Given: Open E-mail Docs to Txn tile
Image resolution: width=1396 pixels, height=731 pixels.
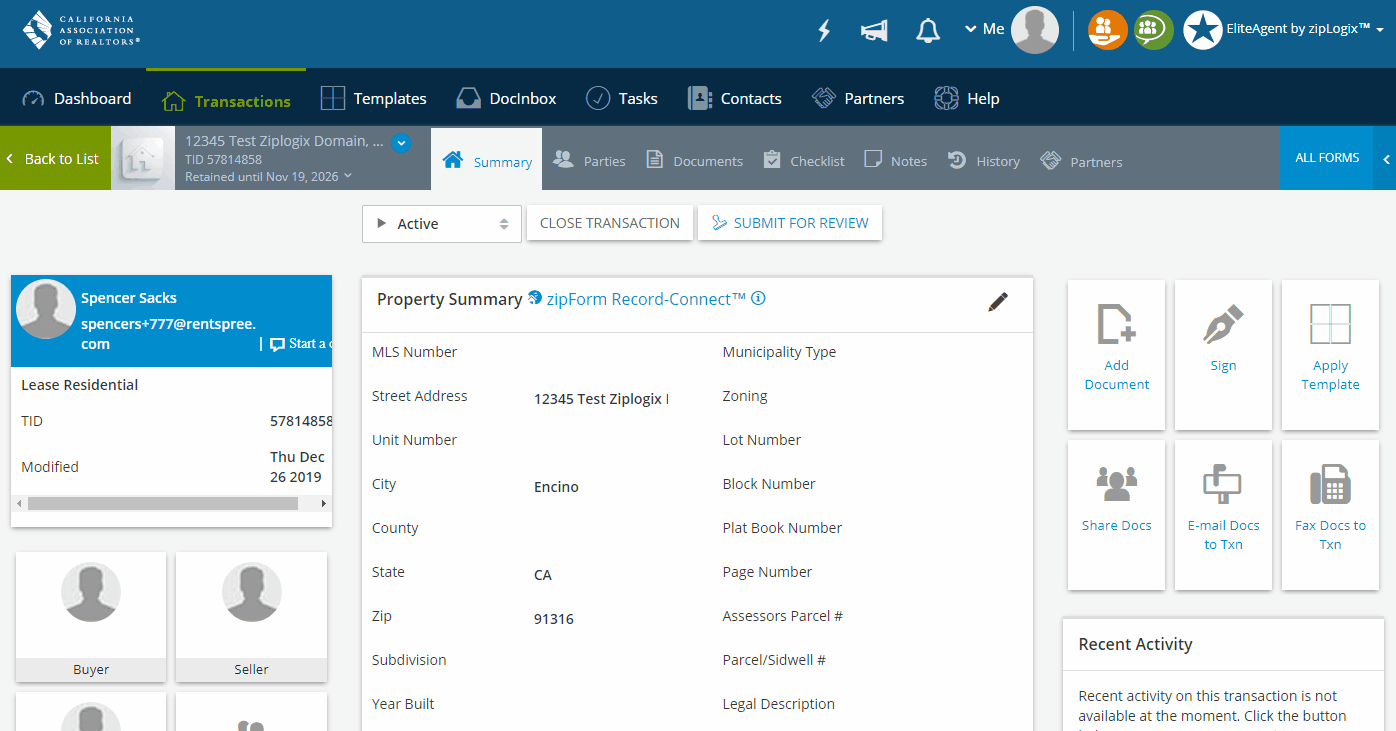Looking at the screenshot, I should tap(1223, 515).
